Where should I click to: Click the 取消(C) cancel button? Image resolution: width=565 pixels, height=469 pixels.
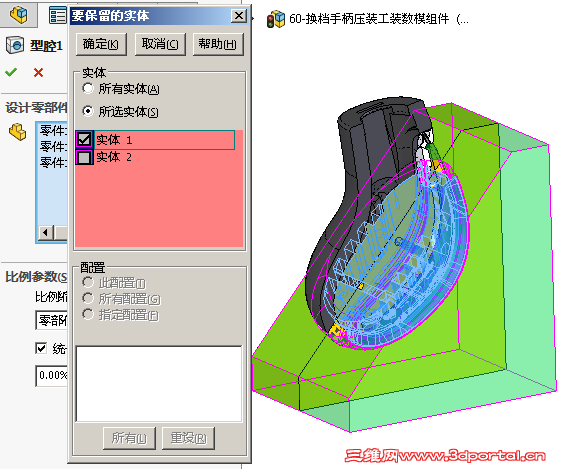[160, 44]
